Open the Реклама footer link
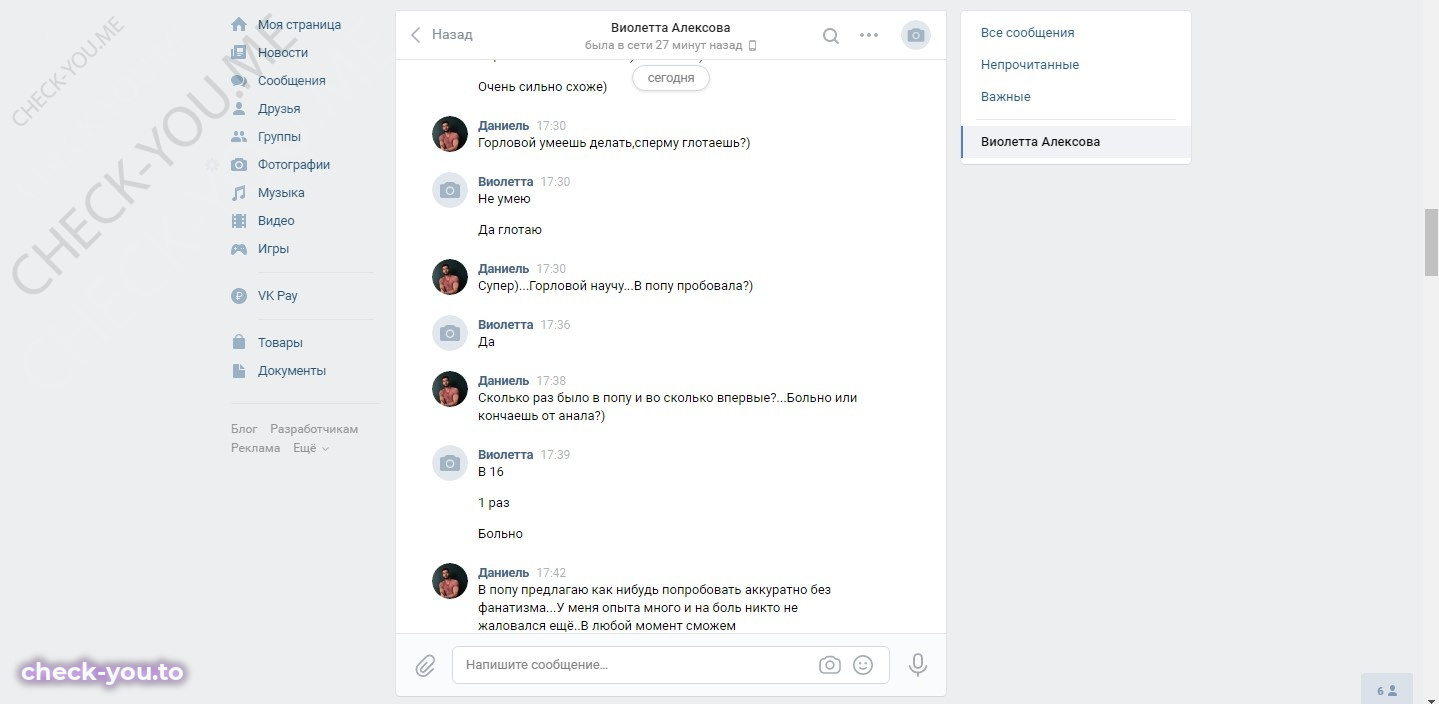Image resolution: width=1439 pixels, height=704 pixels. click(x=256, y=448)
